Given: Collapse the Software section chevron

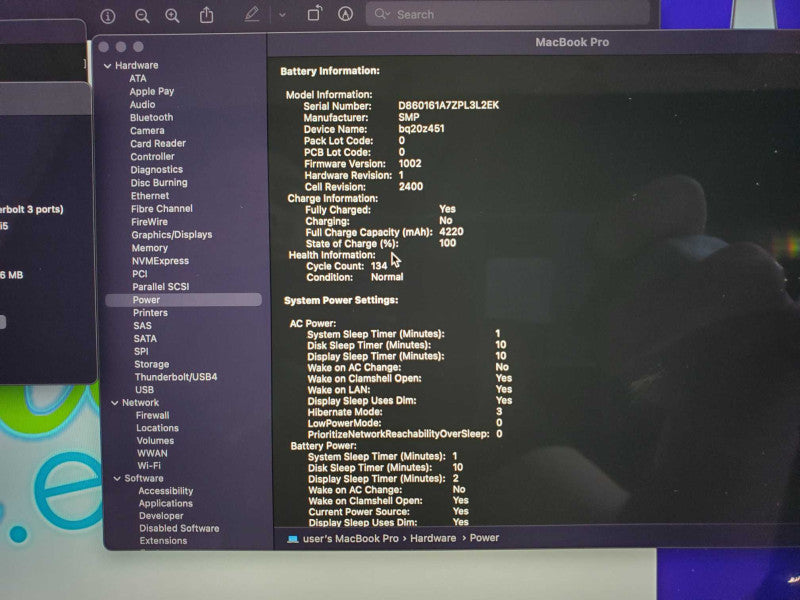Looking at the screenshot, I should tap(117, 479).
